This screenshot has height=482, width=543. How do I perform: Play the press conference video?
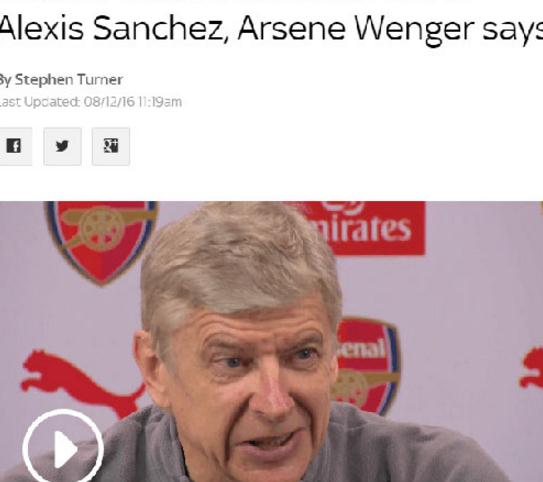tap(63, 449)
